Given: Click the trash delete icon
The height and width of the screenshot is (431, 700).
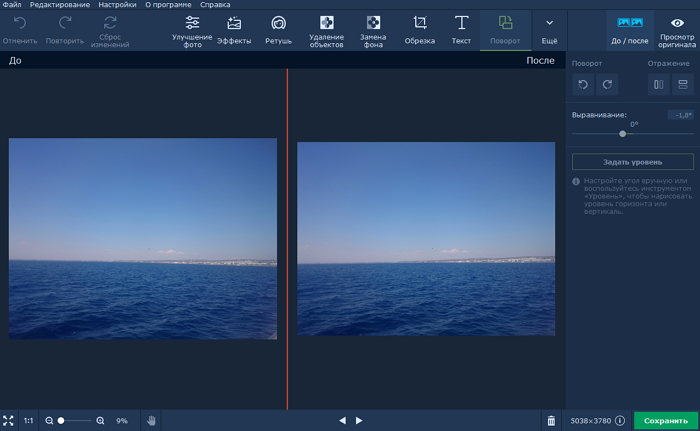Looking at the screenshot, I should tap(551, 421).
